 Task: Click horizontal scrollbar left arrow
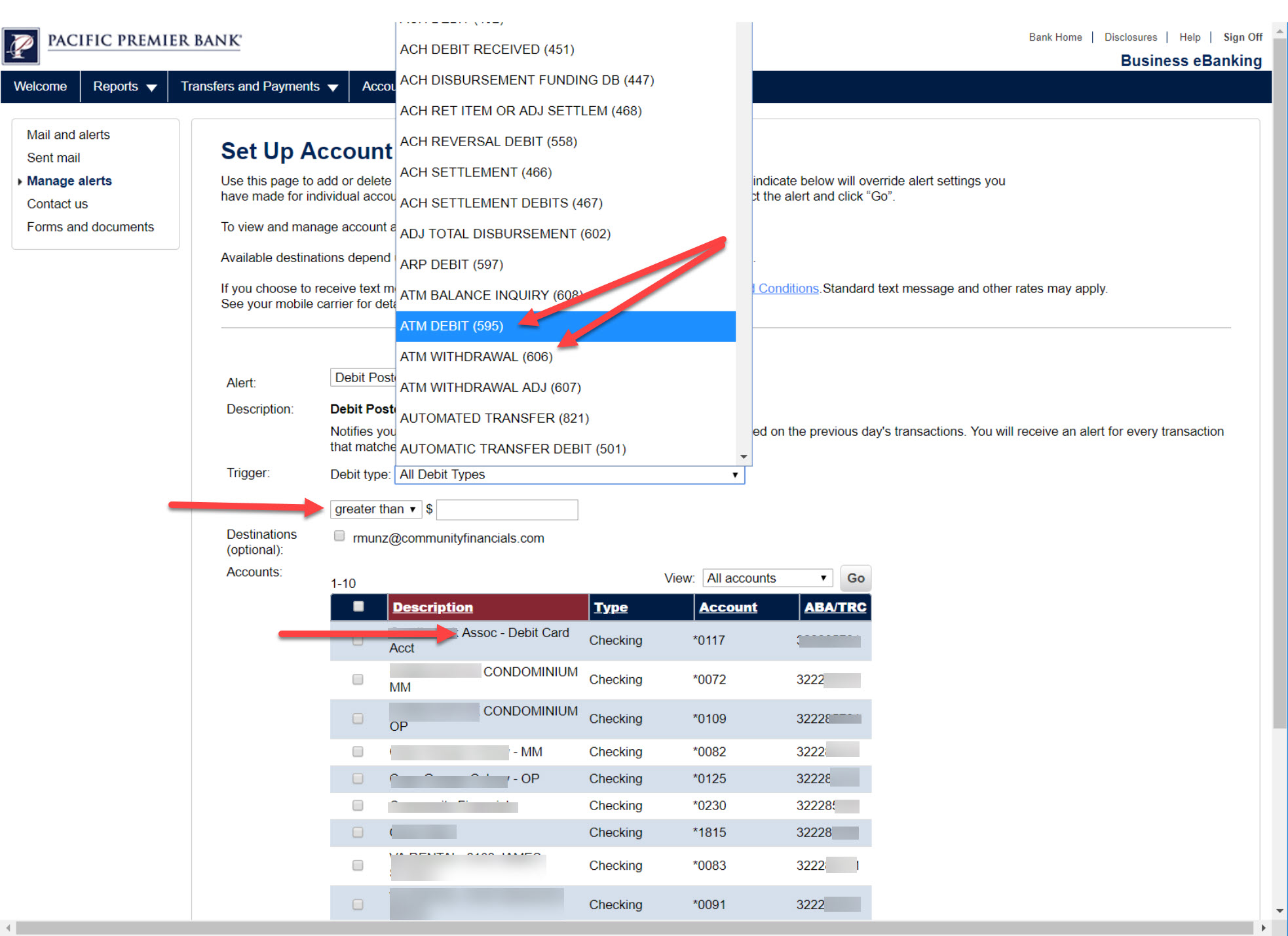[x=7, y=928]
